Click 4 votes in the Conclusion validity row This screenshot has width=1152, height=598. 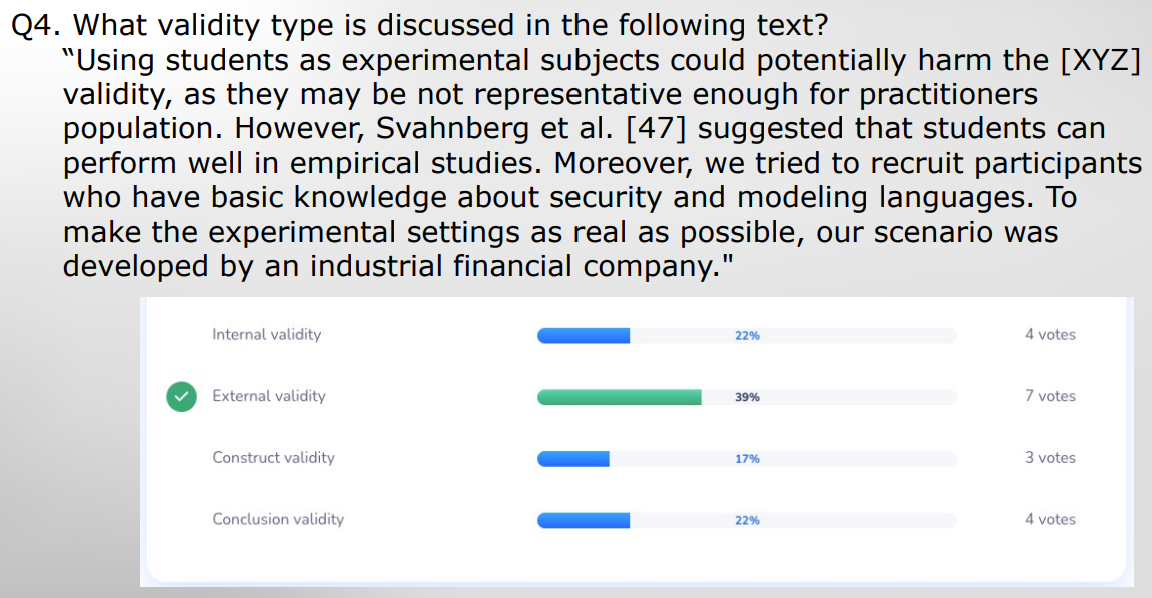pos(1050,519)
